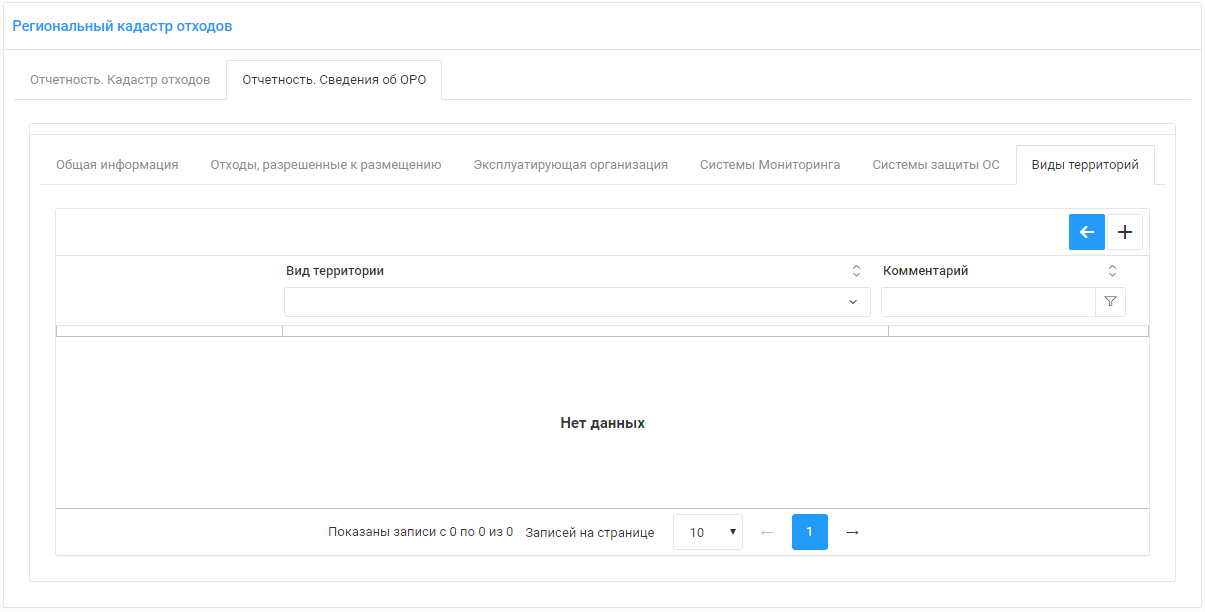Open Отходы, разрешенные к размещению tab
Screen dimensions: 1205x612
325,165
